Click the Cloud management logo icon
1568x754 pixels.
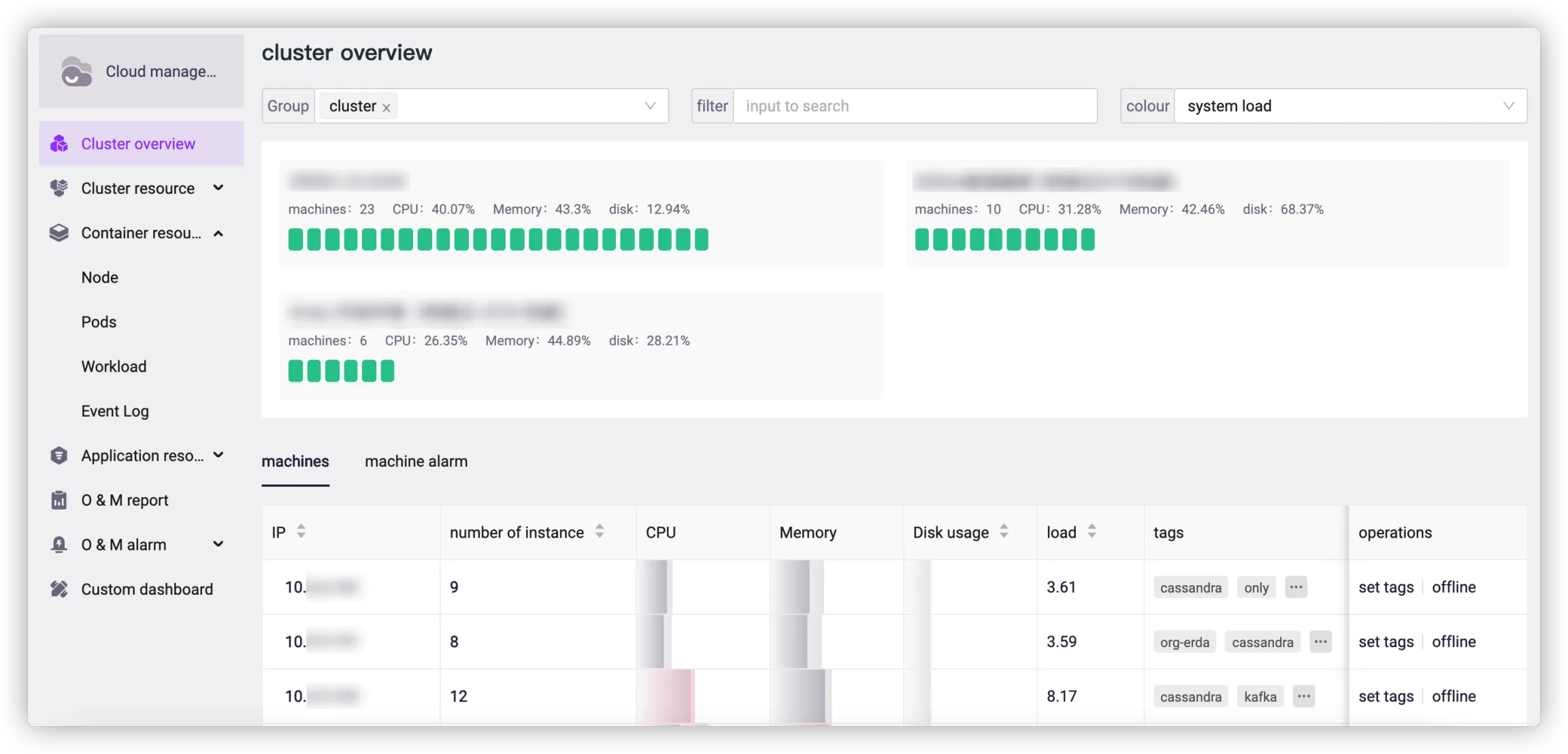[x=76, y=71]
